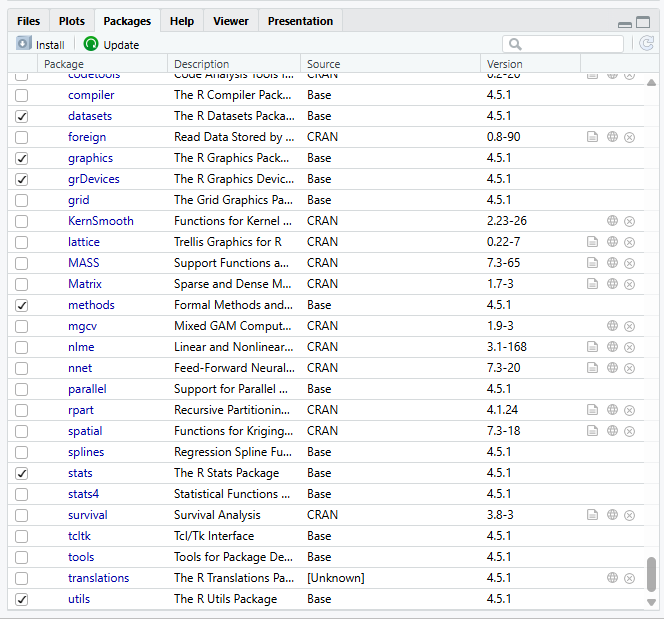Remove the lattice package

click(630, 242)
